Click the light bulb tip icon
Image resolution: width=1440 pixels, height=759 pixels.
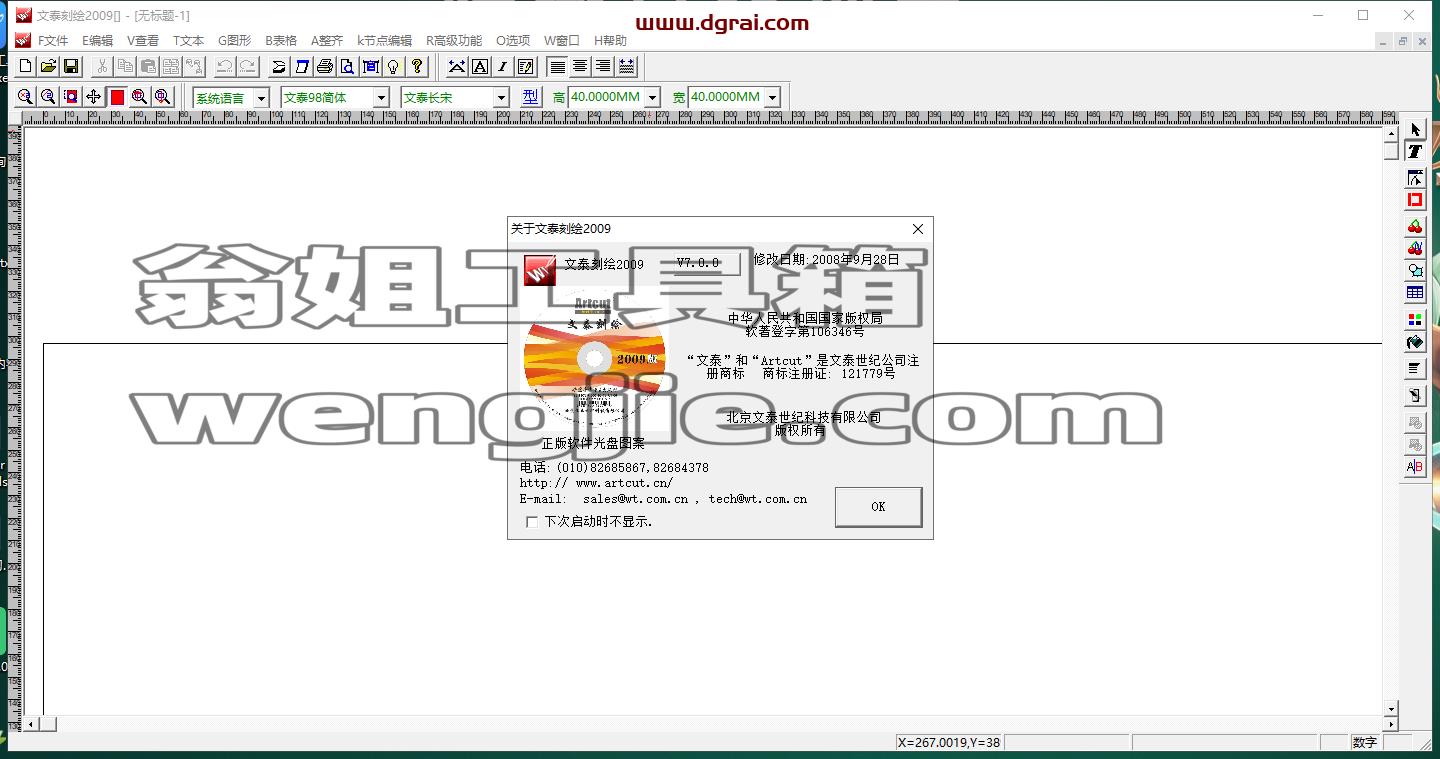394,66
